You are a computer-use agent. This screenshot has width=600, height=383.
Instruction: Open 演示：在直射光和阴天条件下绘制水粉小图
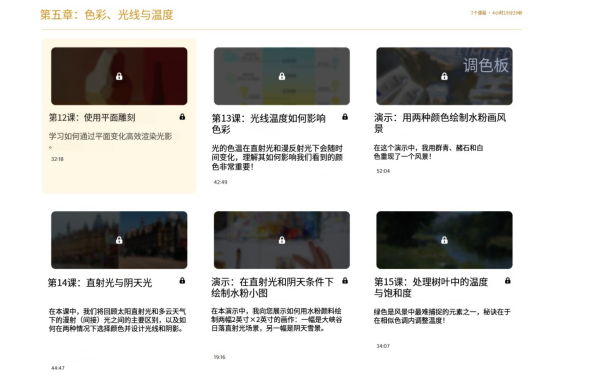pyautogui.click(x=272, y=287)
